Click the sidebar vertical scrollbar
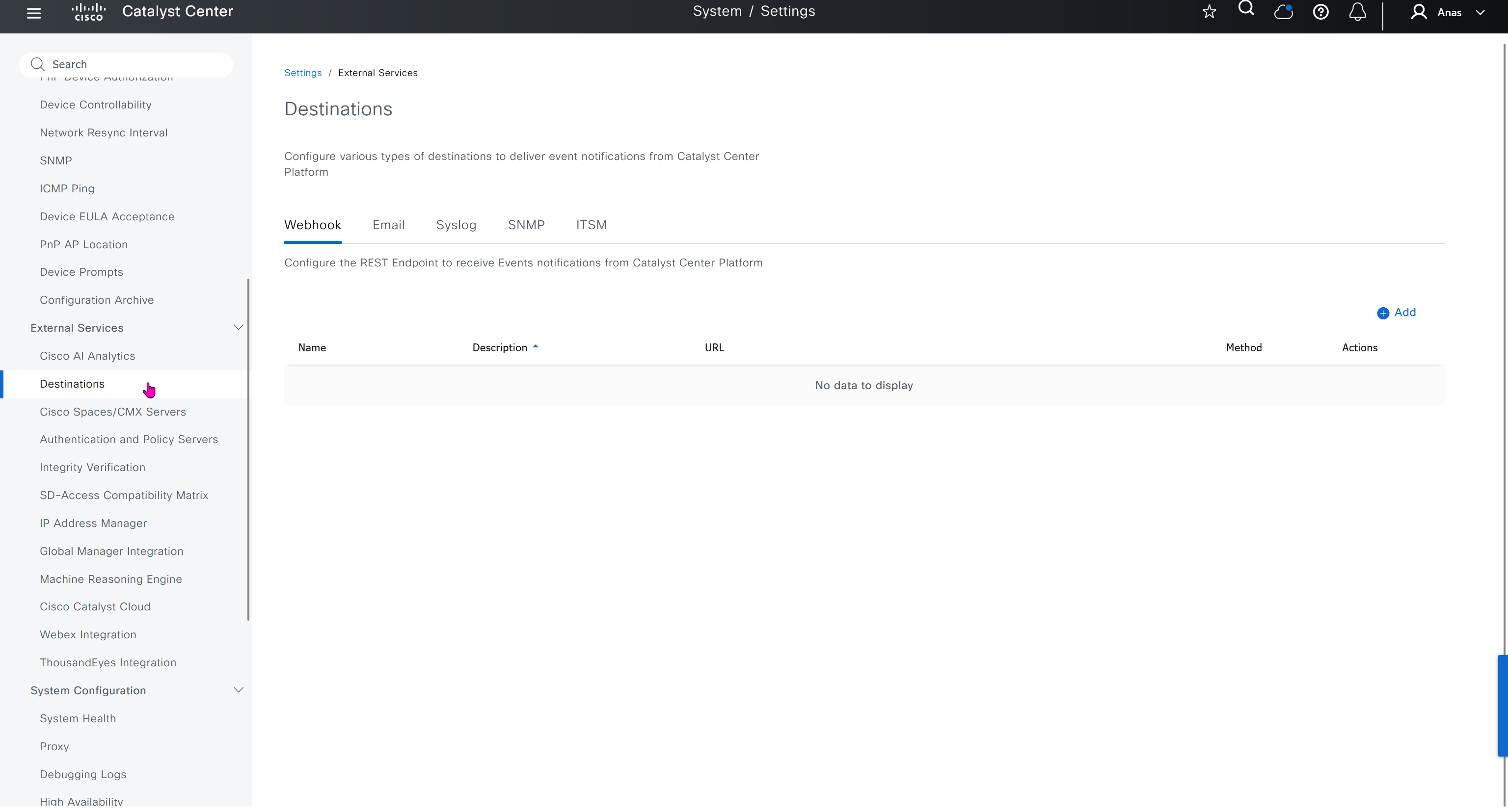 point(248,449)
